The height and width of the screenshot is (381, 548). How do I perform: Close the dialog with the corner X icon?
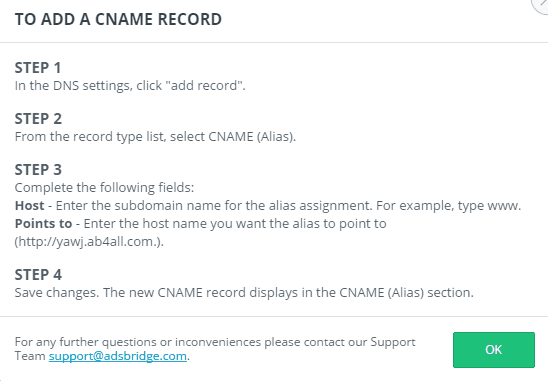[541, 4]
